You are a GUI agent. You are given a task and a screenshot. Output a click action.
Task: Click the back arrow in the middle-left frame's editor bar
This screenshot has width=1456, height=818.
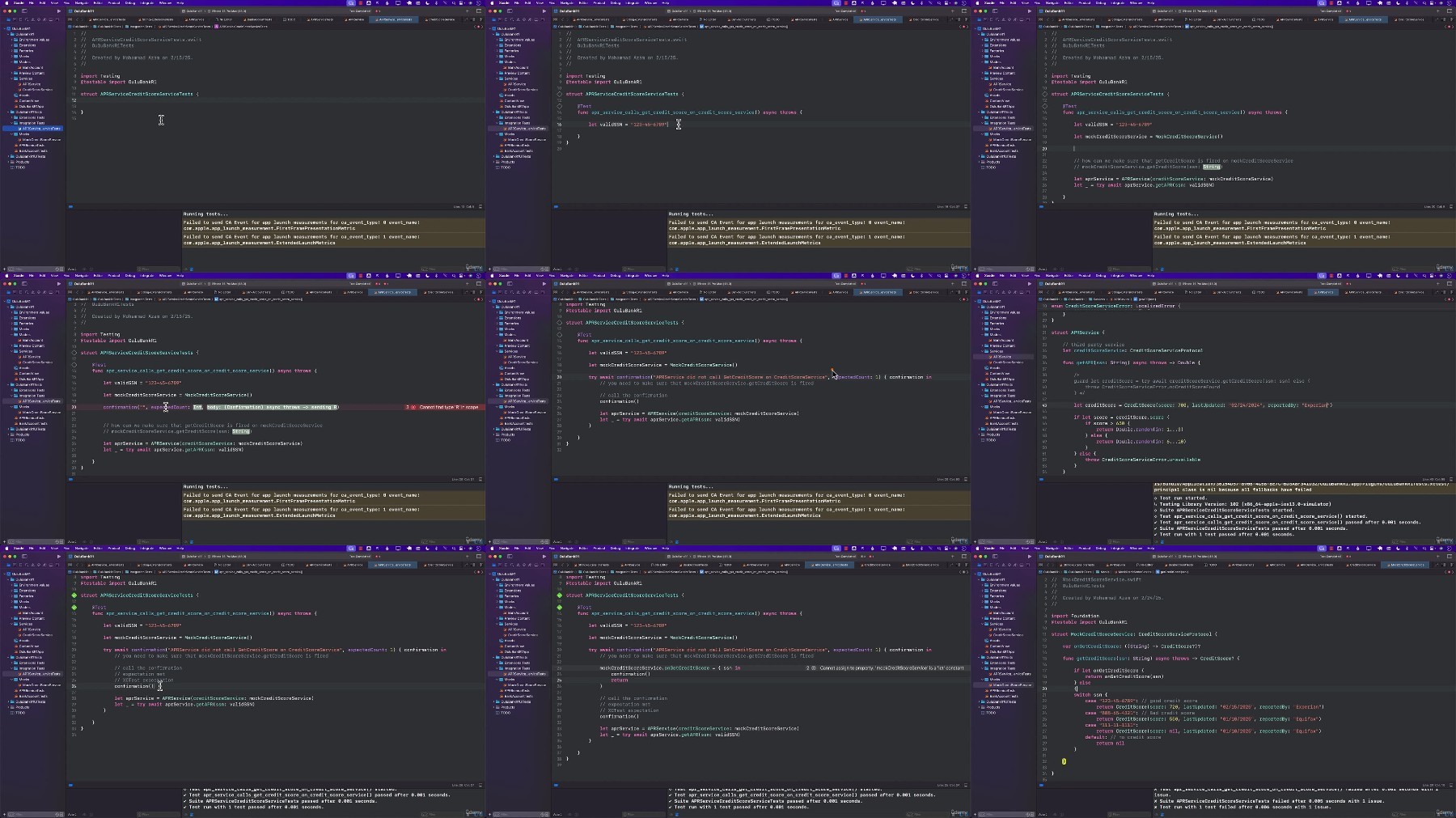(x=78, y=292)
